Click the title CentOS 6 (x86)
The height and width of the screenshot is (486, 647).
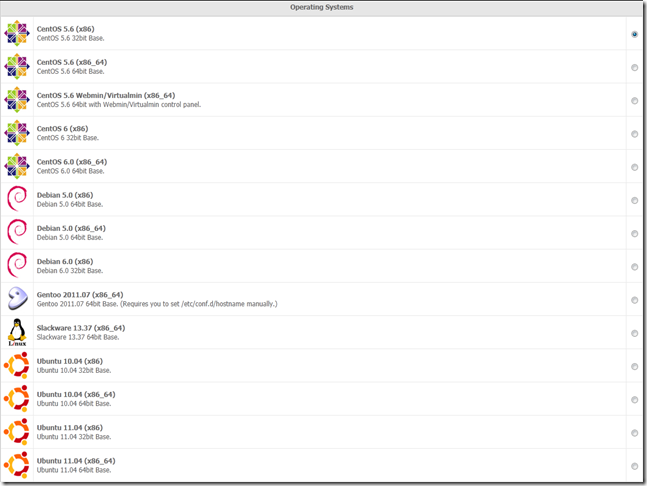[62, 129]
